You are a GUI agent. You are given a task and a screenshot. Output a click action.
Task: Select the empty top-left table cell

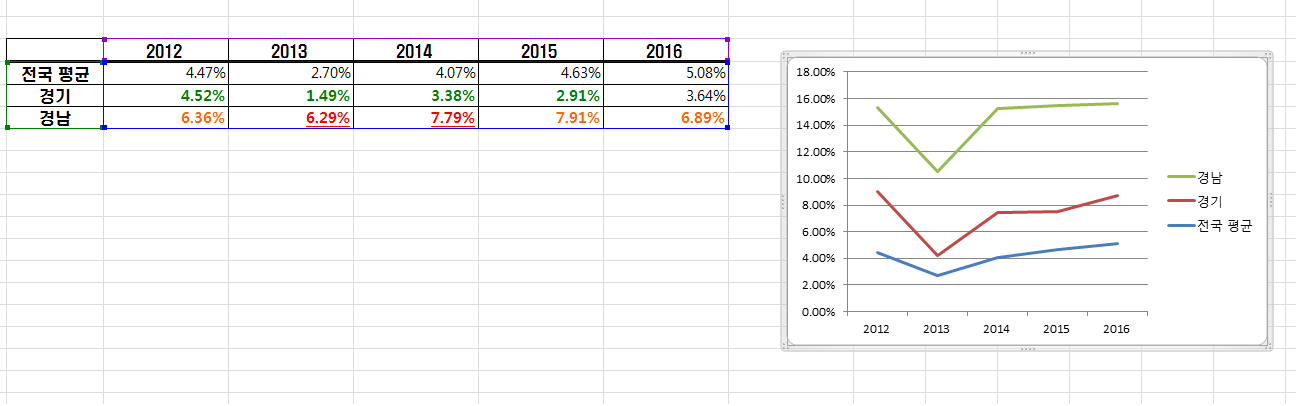[x=55, y=51]
